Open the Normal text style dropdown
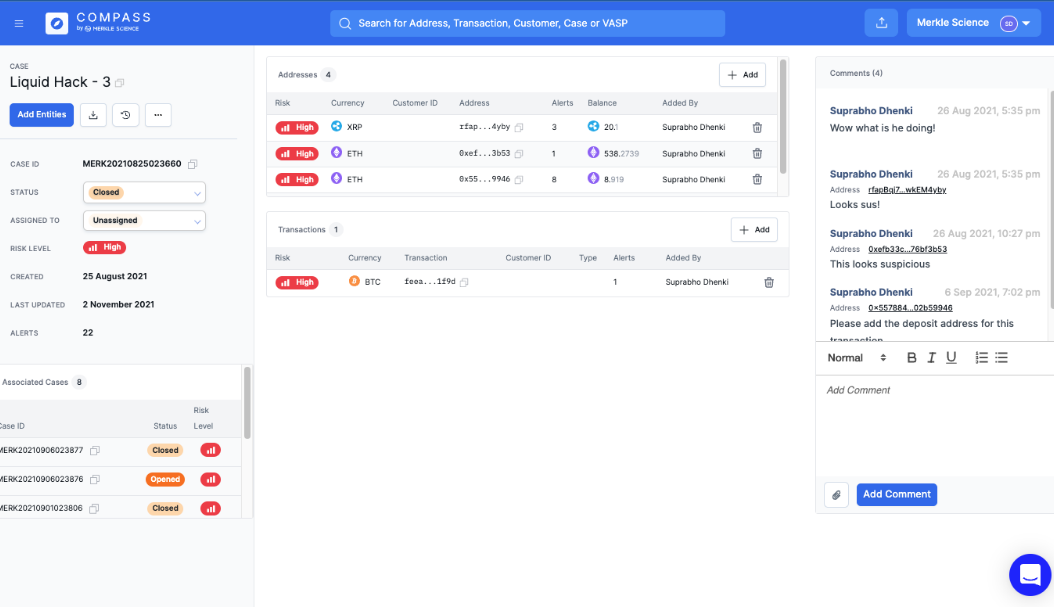The width and height of the screenshot is (1054, 607). pos(857,358)
